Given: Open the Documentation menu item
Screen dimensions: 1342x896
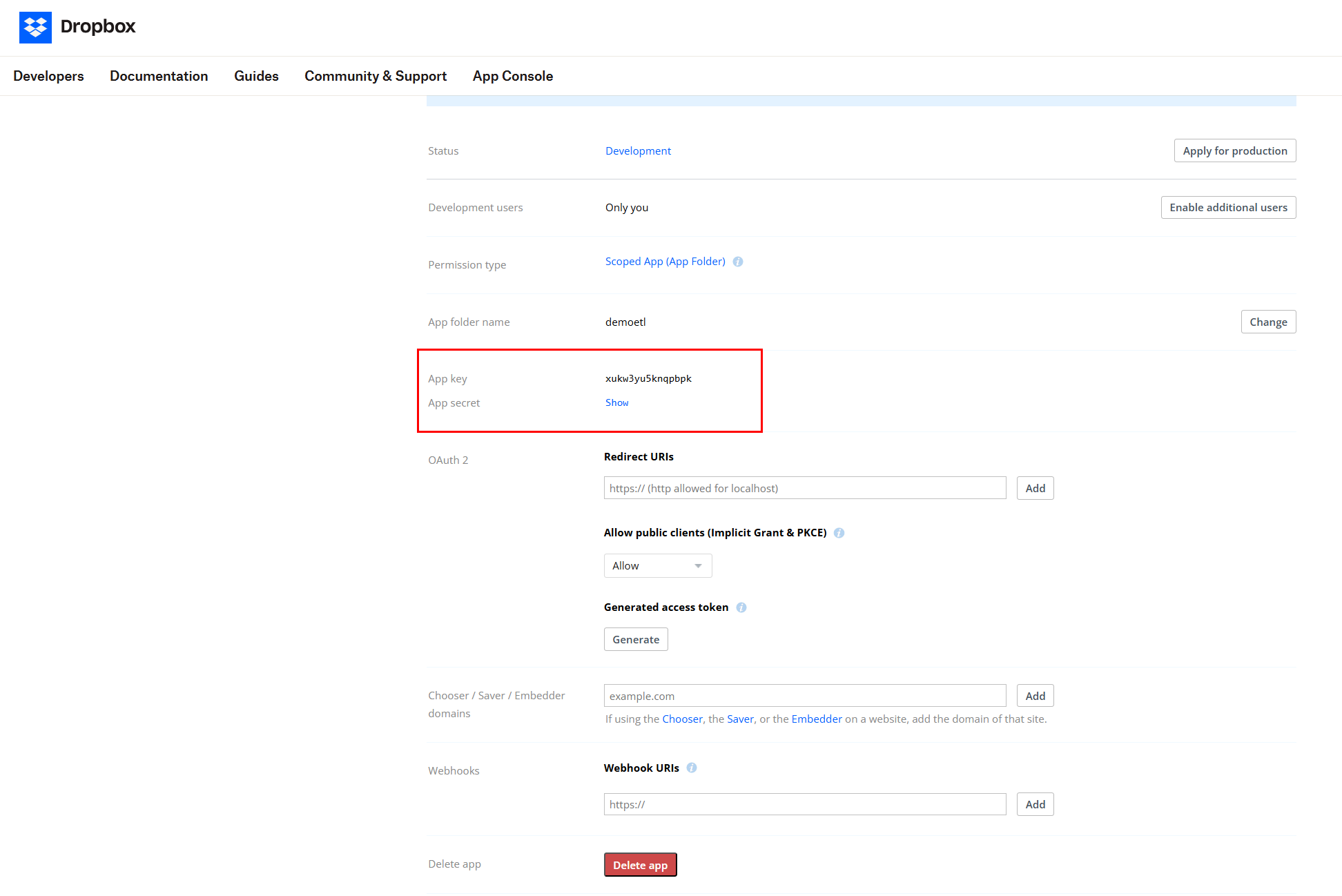Looking at the screenshot, I should (x=159, y=76).
